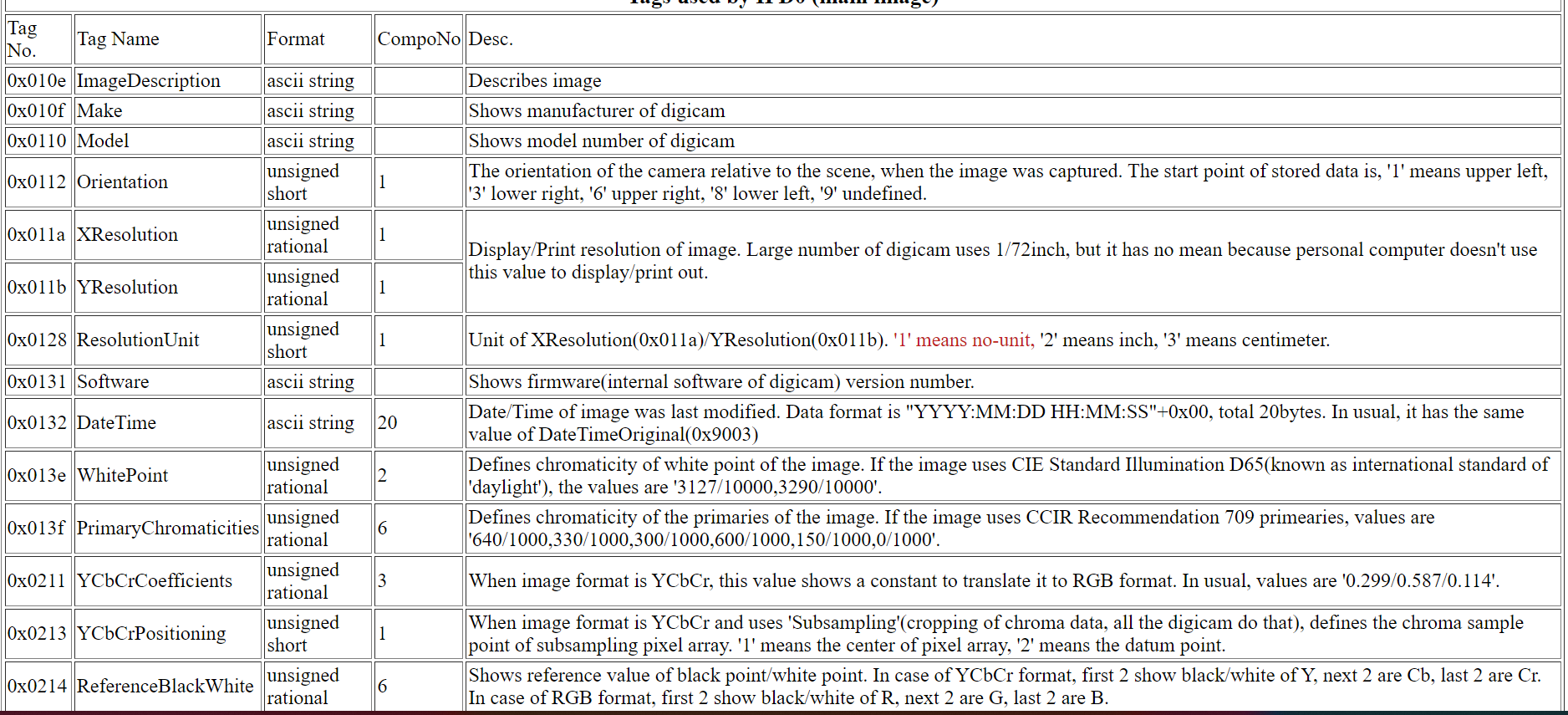Select the PrimaryChromaticities tag name

click(x=168, y=529)
